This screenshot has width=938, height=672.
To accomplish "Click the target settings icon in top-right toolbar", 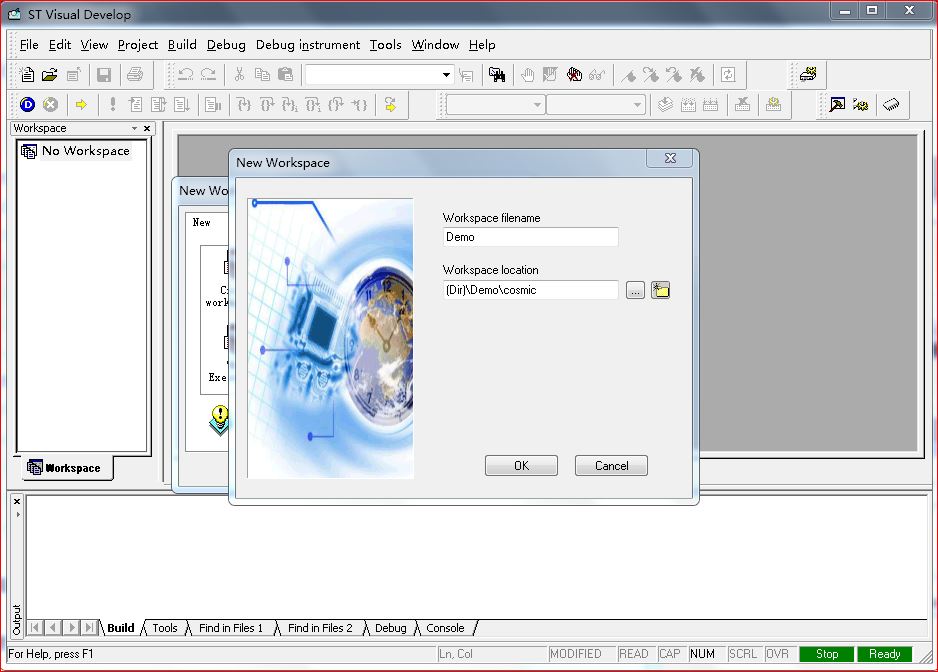I will point(808,75).
